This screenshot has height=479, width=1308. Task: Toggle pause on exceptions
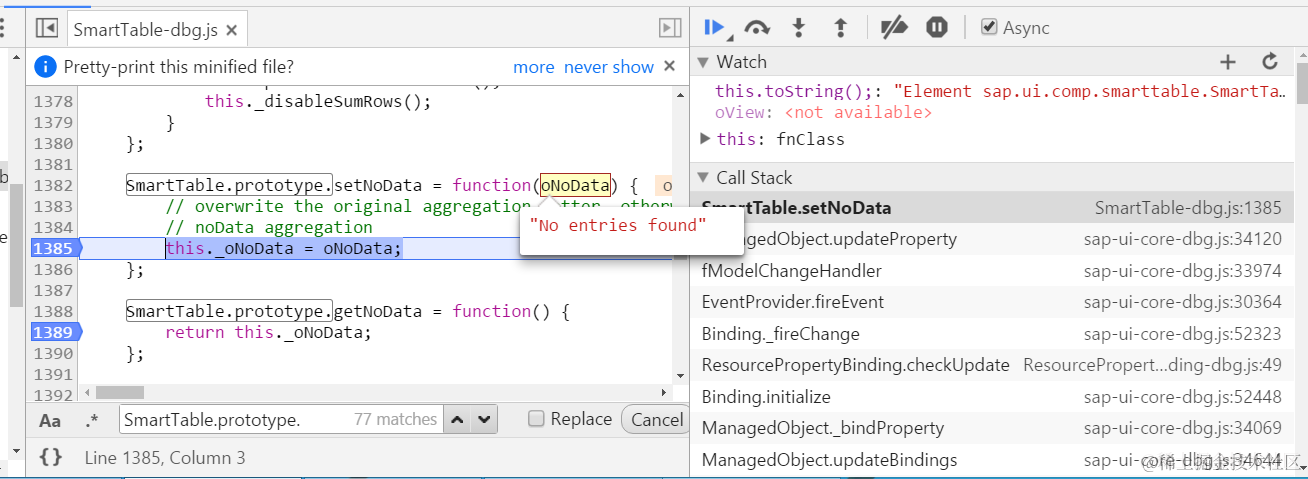(936, 27)
